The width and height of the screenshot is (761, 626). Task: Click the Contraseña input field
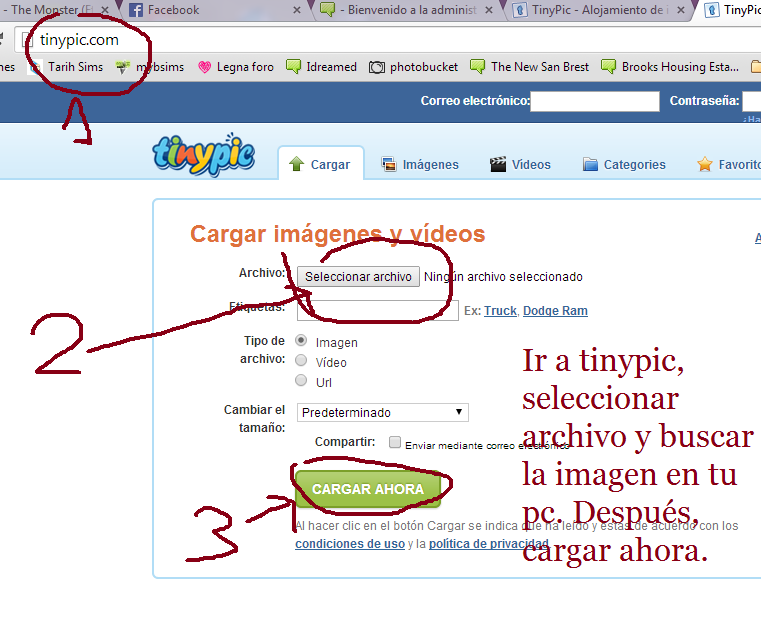pyautogui.click(x=752, y=101)
